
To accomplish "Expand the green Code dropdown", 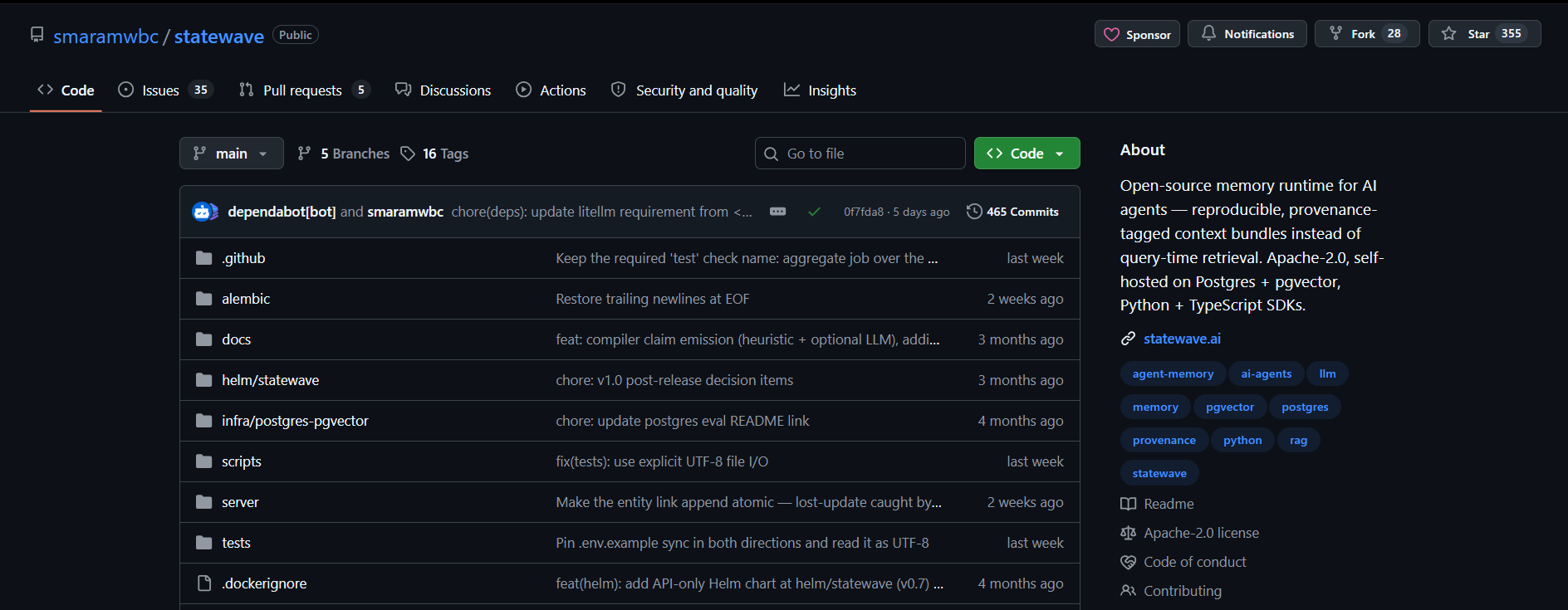I will click(1027, 154).
